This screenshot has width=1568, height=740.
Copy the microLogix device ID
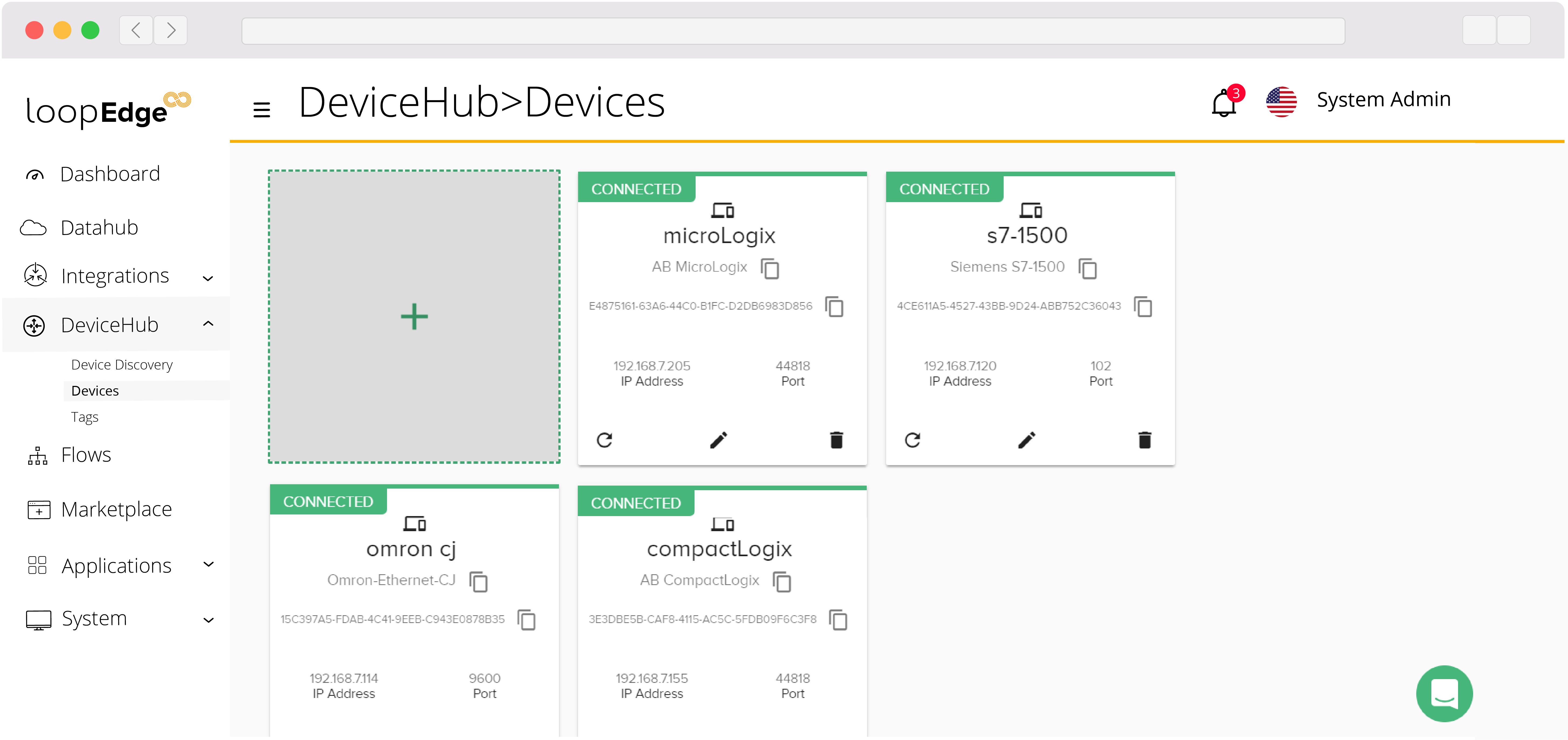coord(834,306)
